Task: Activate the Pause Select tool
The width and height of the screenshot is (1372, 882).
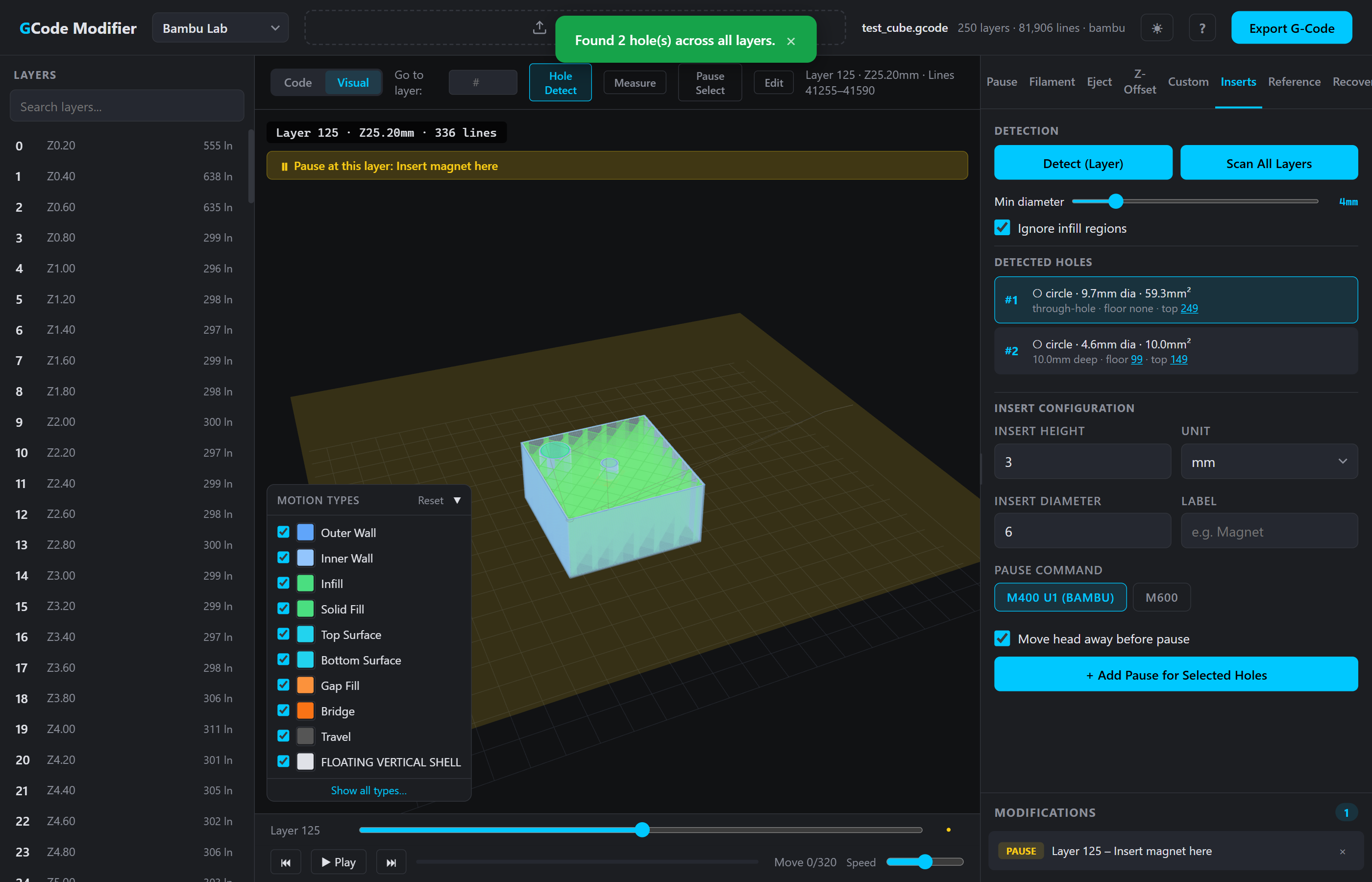Action: click(710, 83)
